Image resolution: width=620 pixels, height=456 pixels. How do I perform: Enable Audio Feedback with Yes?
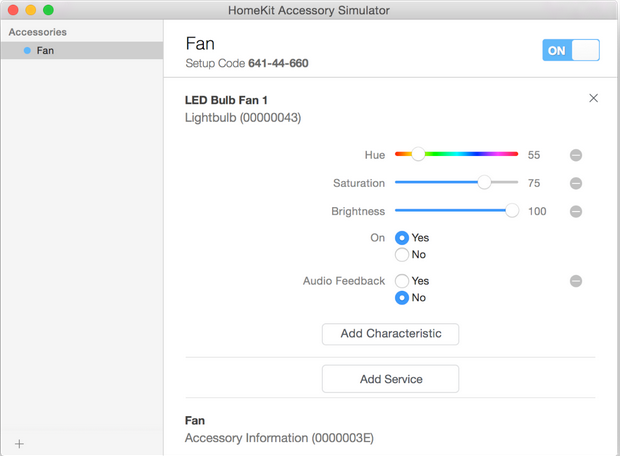point(402,281)
